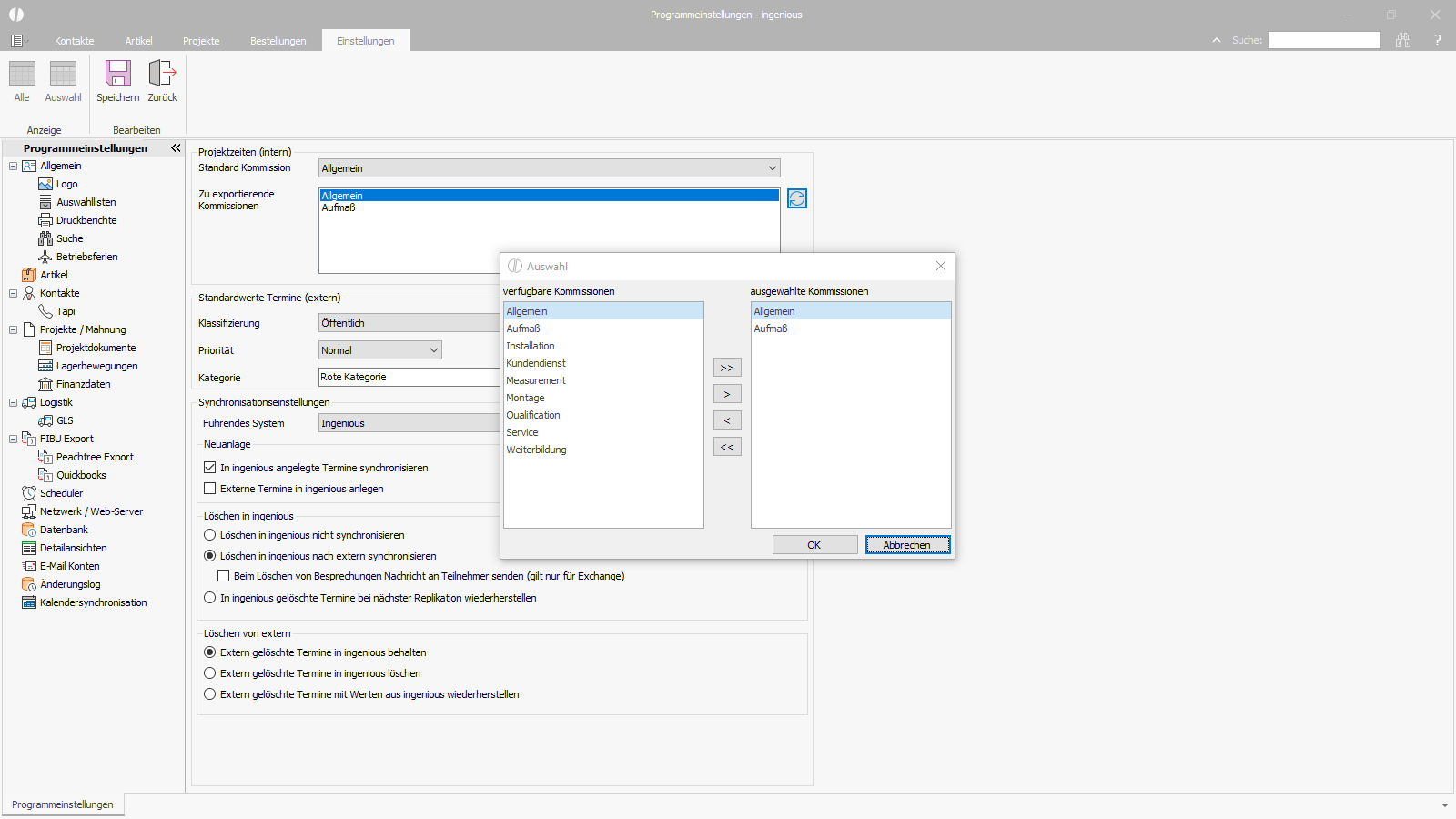Enable Externe Termine in ingenious anlegen
Image resolution: width=1456 pixels, height=819 pixels.
tap(210, 489)
